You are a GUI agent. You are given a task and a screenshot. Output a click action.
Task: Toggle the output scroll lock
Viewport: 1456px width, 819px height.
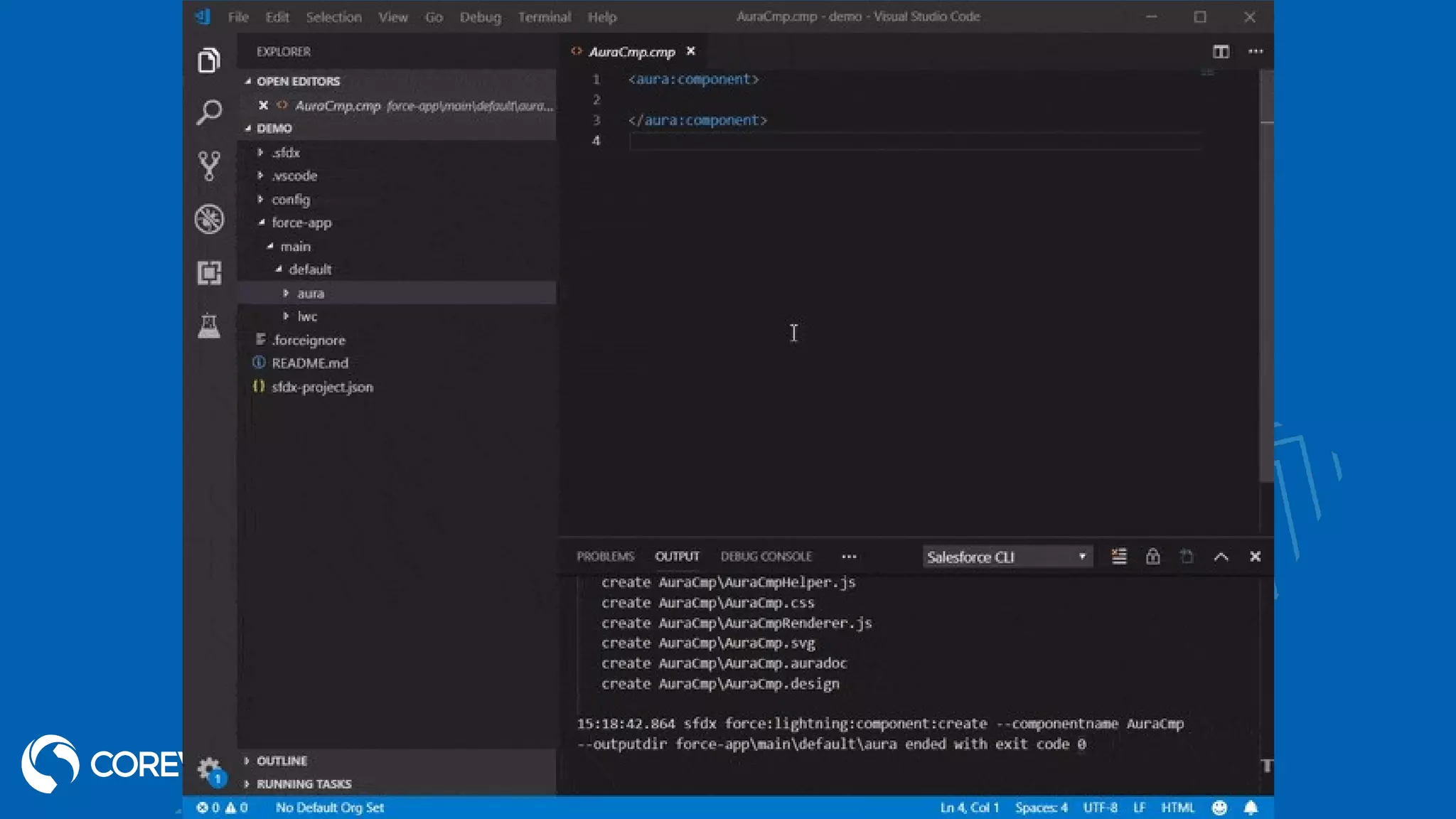pos(1152,557)
